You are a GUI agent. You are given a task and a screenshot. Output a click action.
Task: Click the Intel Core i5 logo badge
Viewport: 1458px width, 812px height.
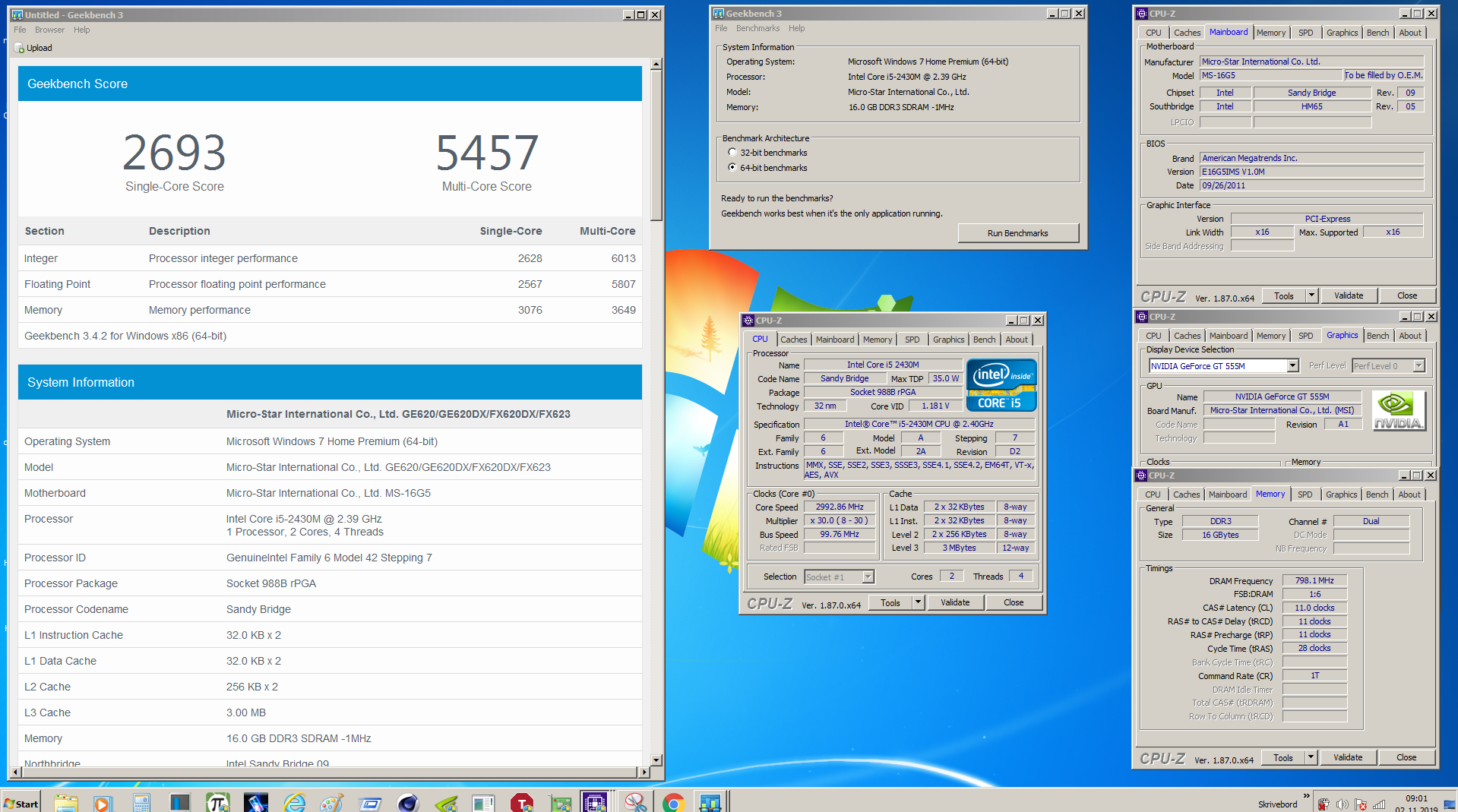coord(1001,386)
